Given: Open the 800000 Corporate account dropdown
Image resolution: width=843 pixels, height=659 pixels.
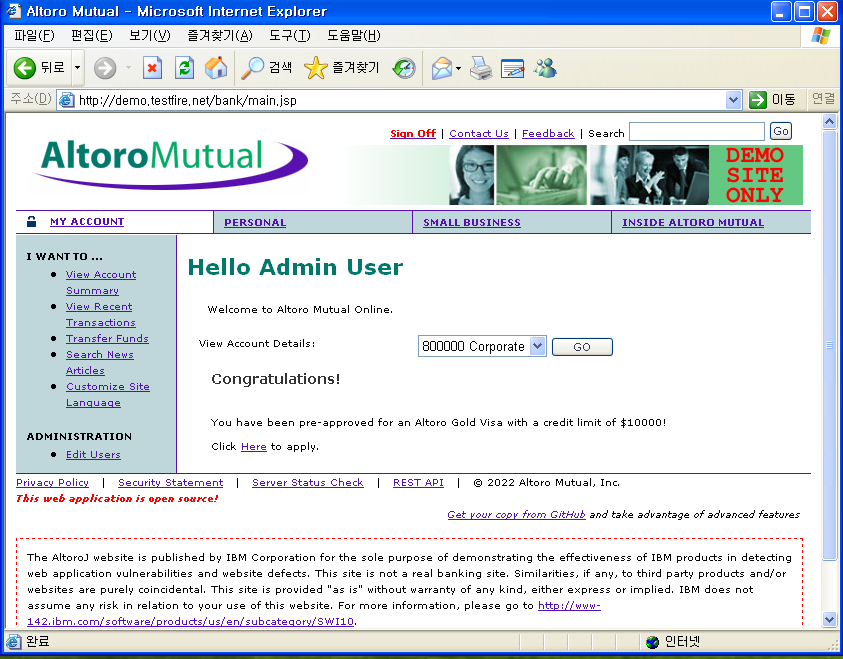Looking at the screenshot, I should 482,346.
